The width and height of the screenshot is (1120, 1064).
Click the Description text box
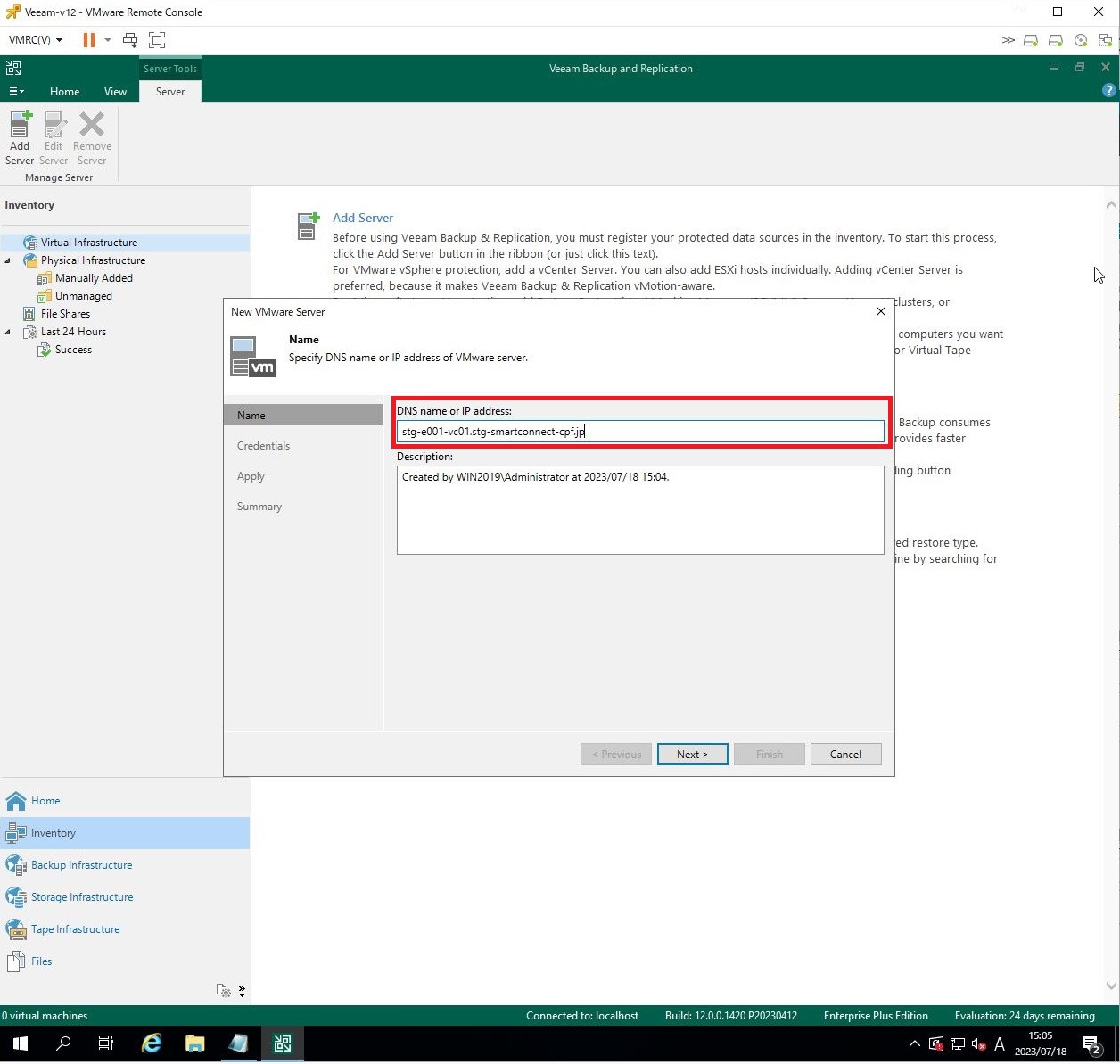[640, 510]
